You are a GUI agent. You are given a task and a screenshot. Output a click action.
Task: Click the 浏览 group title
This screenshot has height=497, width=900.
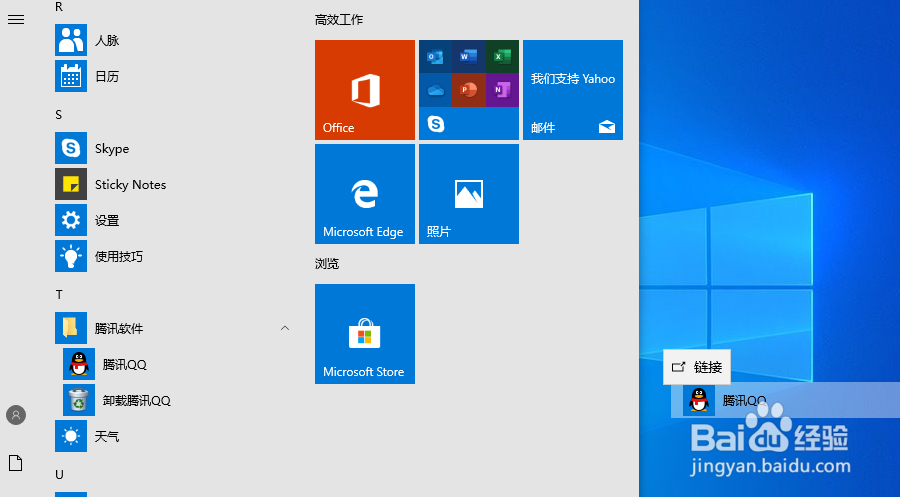pos(327,264)
